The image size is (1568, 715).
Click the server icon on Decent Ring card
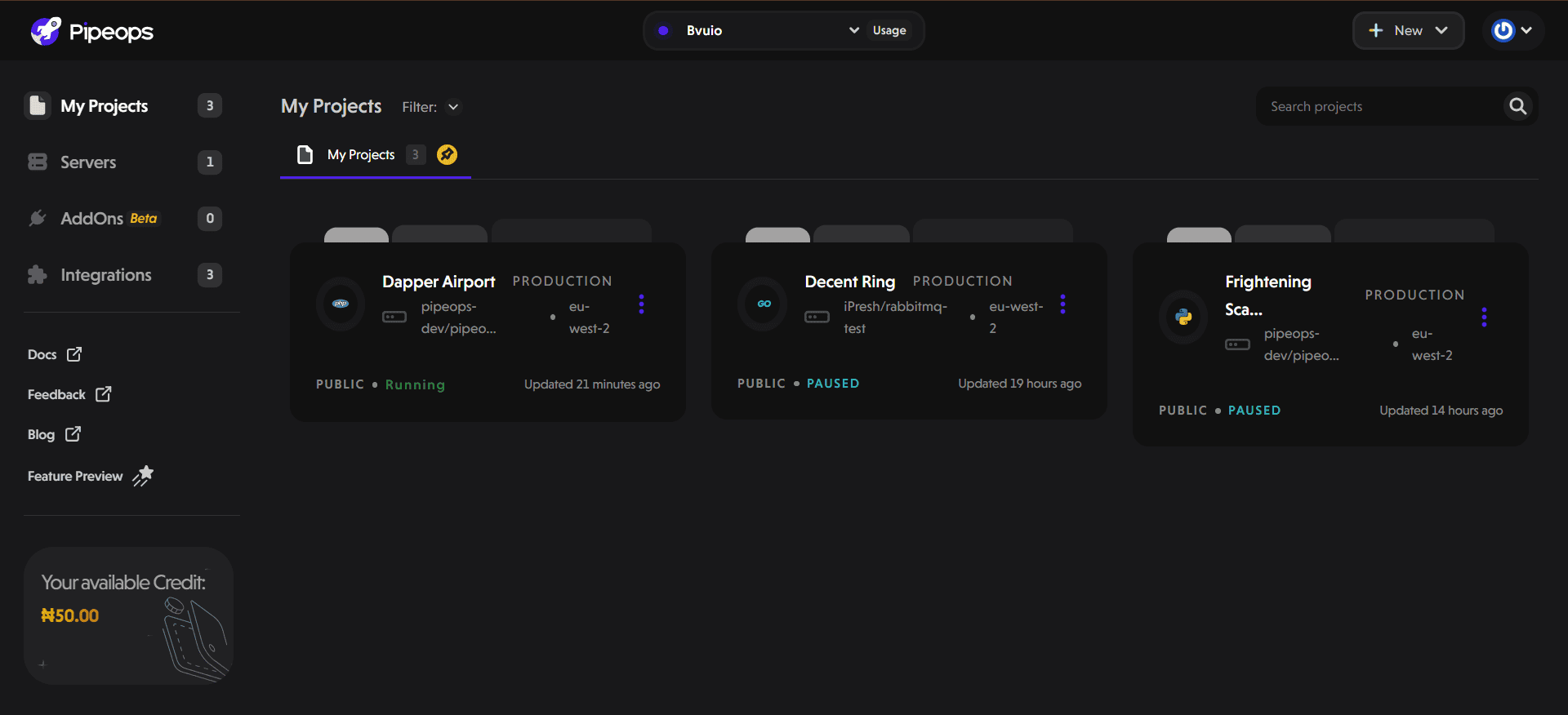click(817, 317)
